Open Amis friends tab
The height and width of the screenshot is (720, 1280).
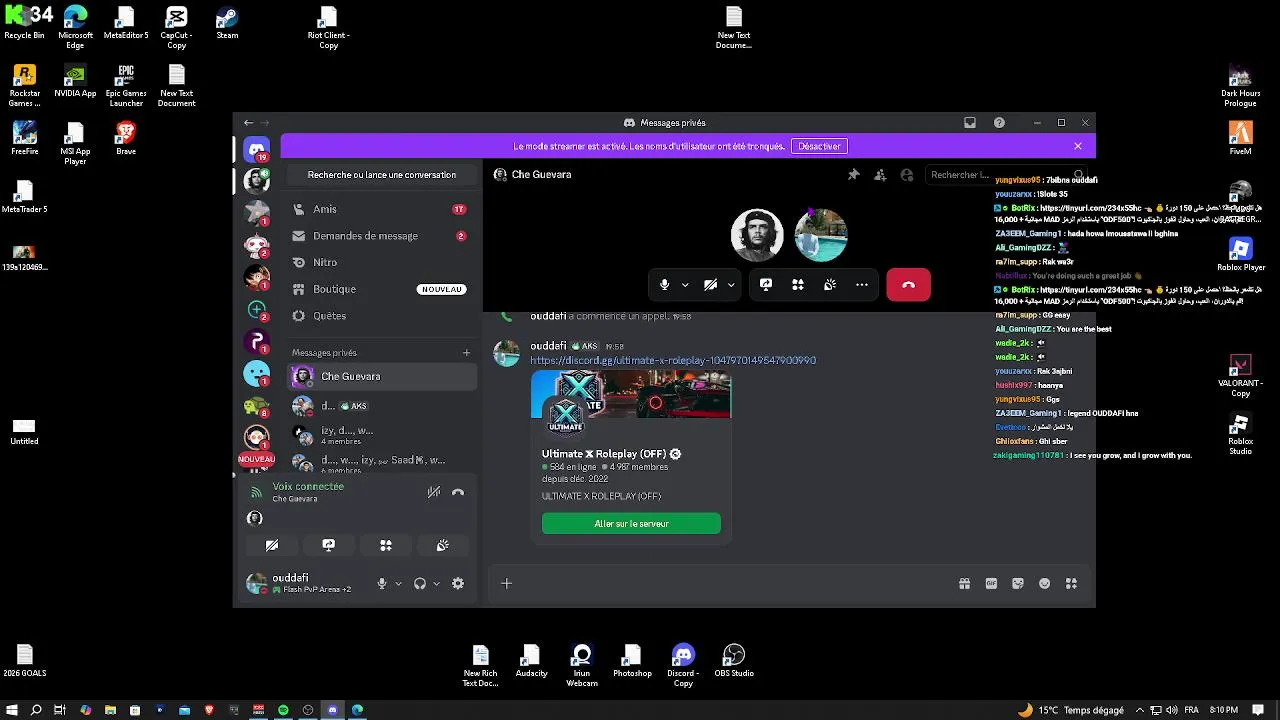(381, 209)
